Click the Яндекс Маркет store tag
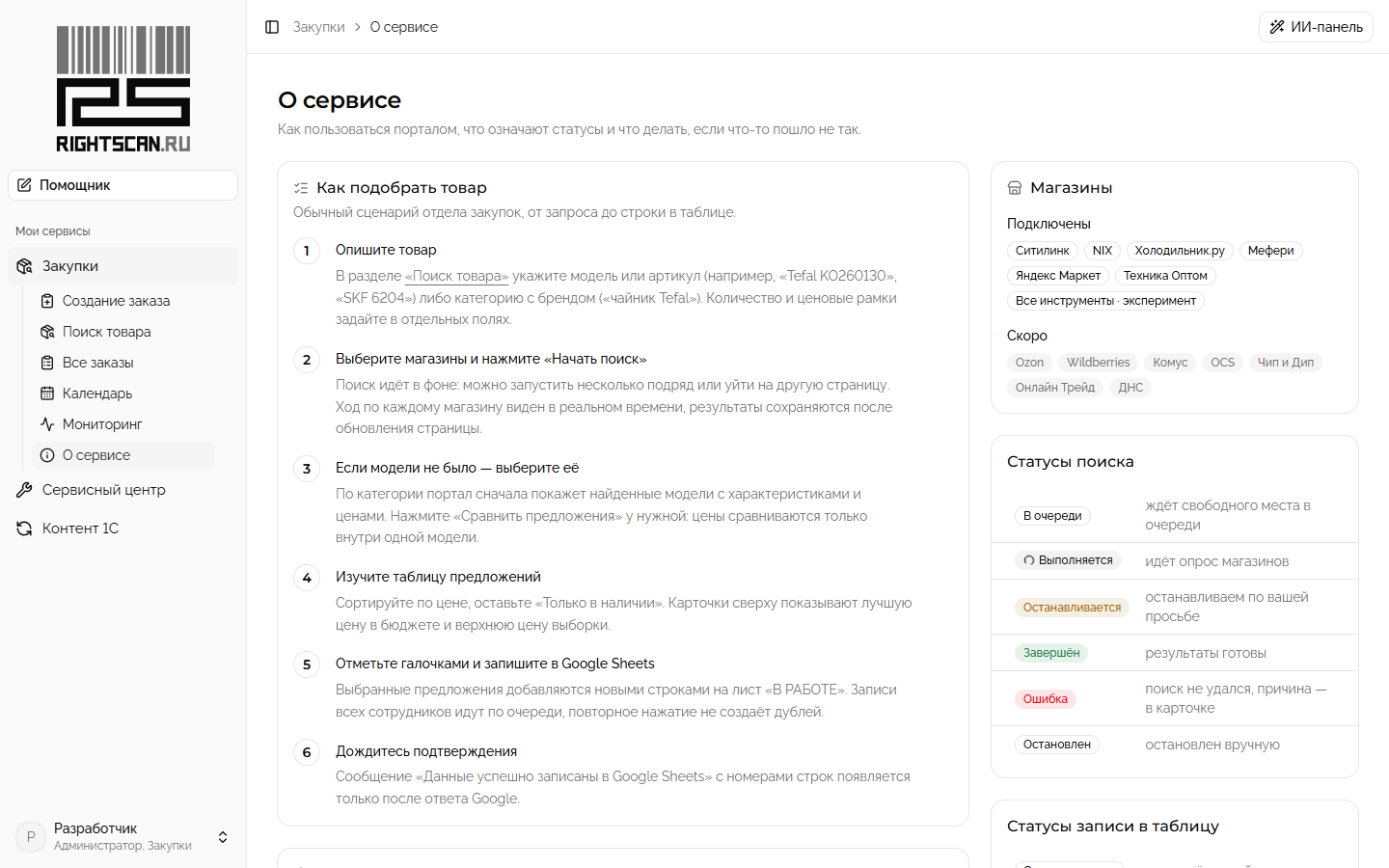The width and height of the screenshot is (1389, 868). 1058,276
